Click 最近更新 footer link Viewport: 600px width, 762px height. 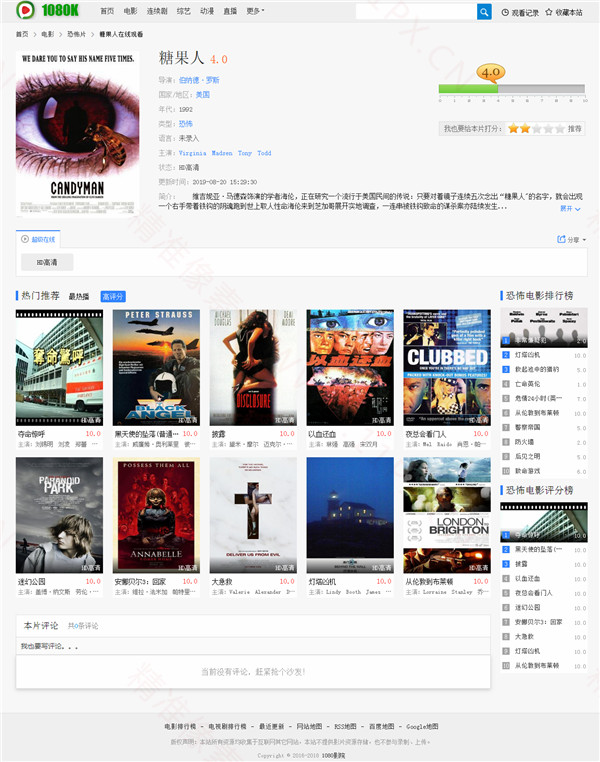click(271, 727)
